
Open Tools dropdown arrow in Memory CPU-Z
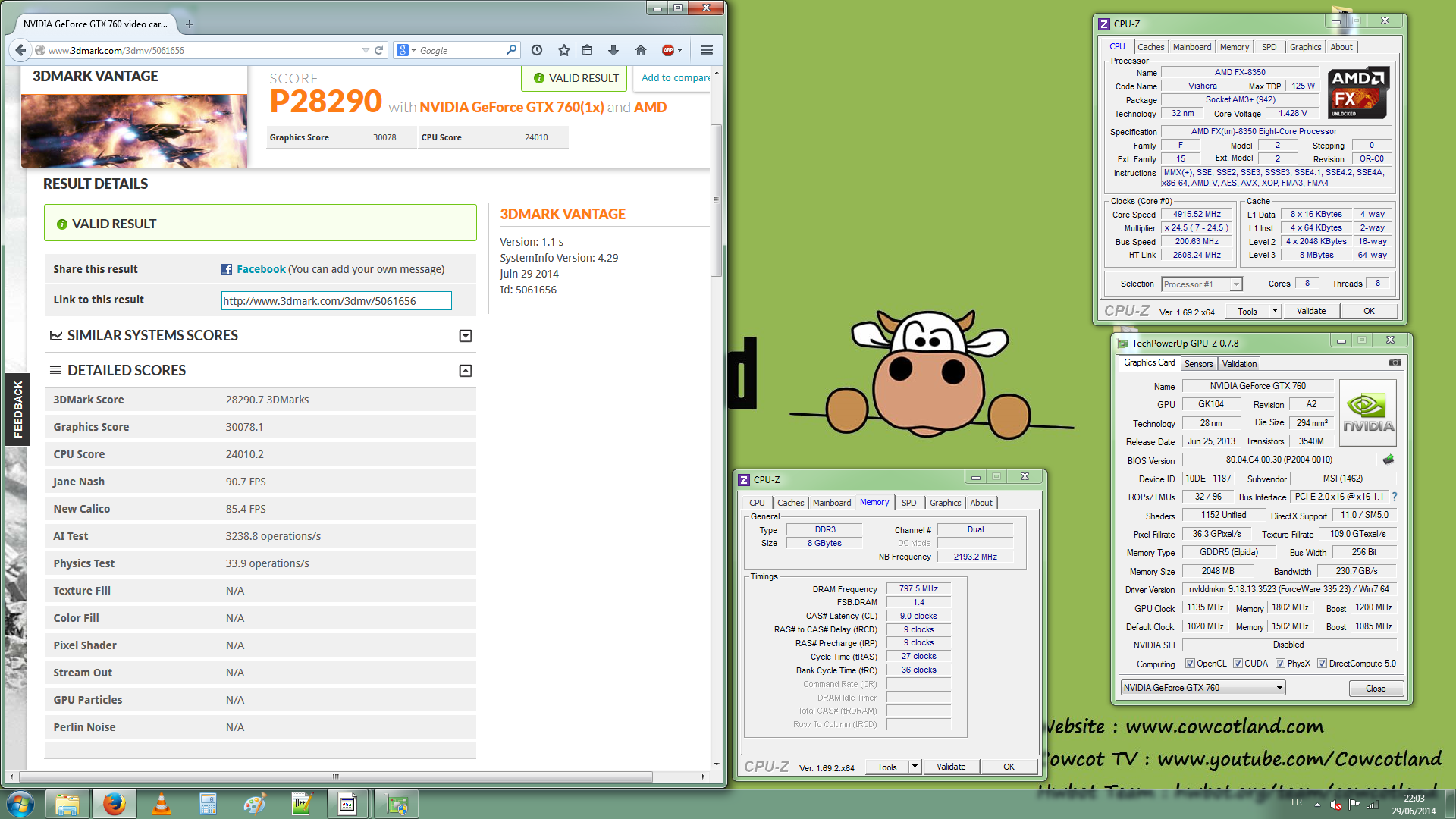[915, 767]
